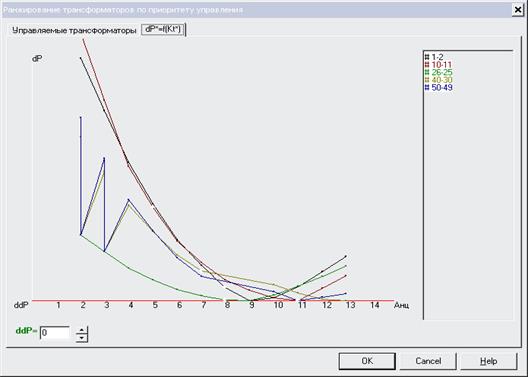
Task: Click the dP axis label
Action: click(37, 59)
